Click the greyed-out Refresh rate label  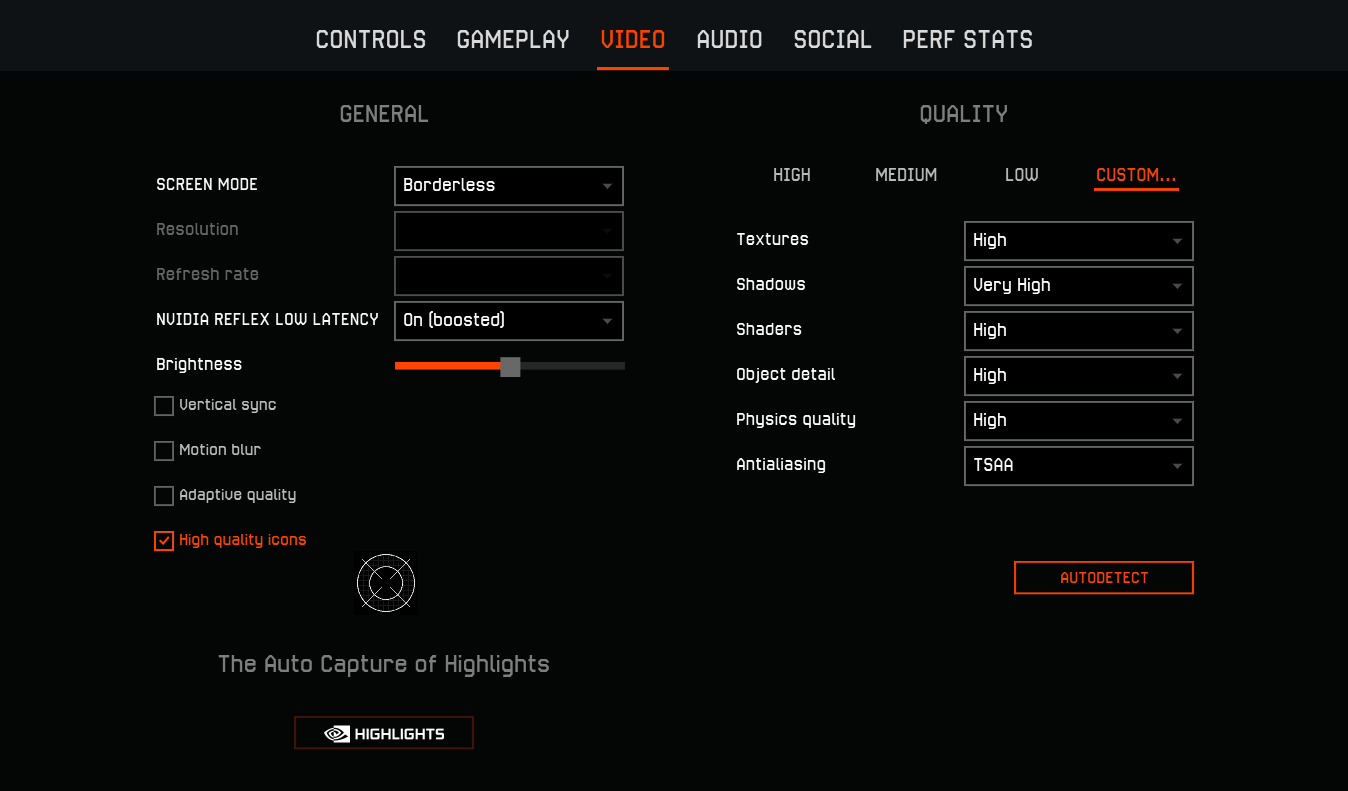(x=207, y=275)
